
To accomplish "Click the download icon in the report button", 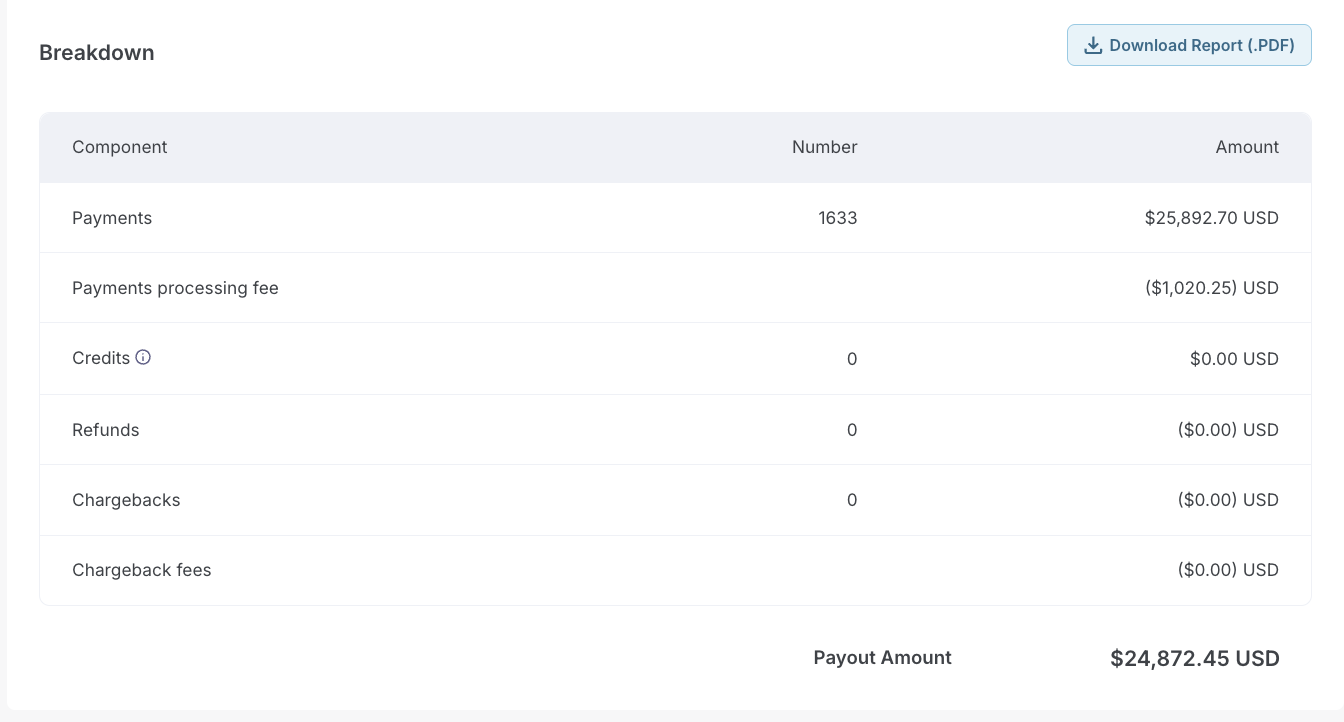I will [x=1093, y=45].
